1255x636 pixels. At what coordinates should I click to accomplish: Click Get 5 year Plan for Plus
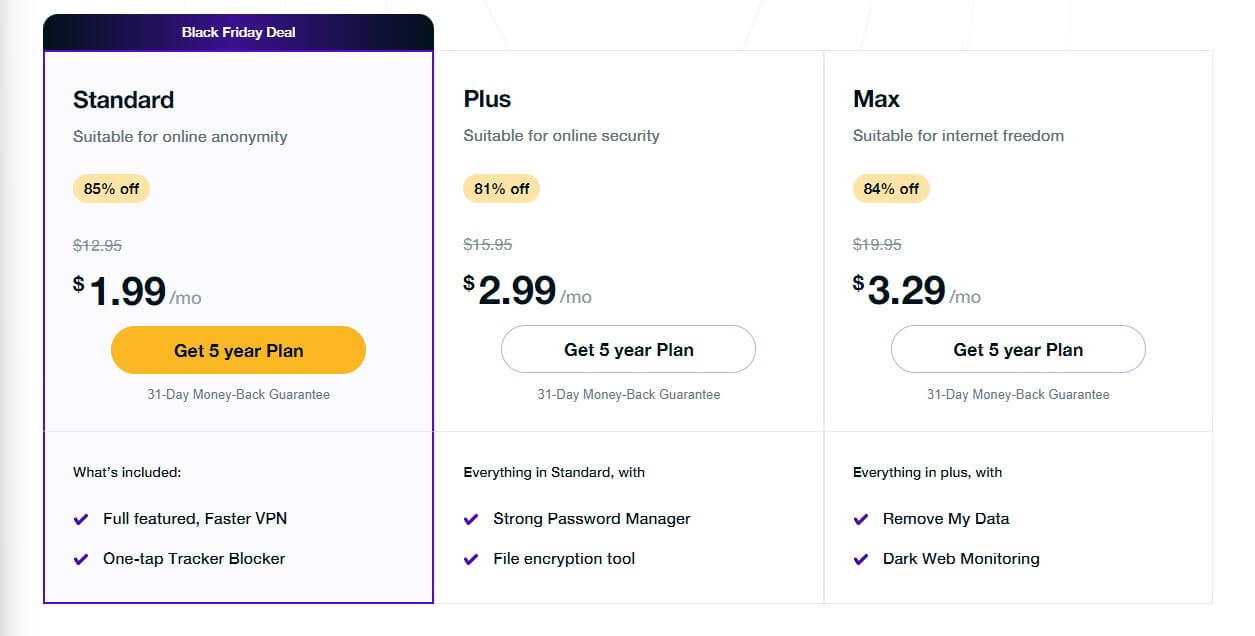click(x=628, y=349)
